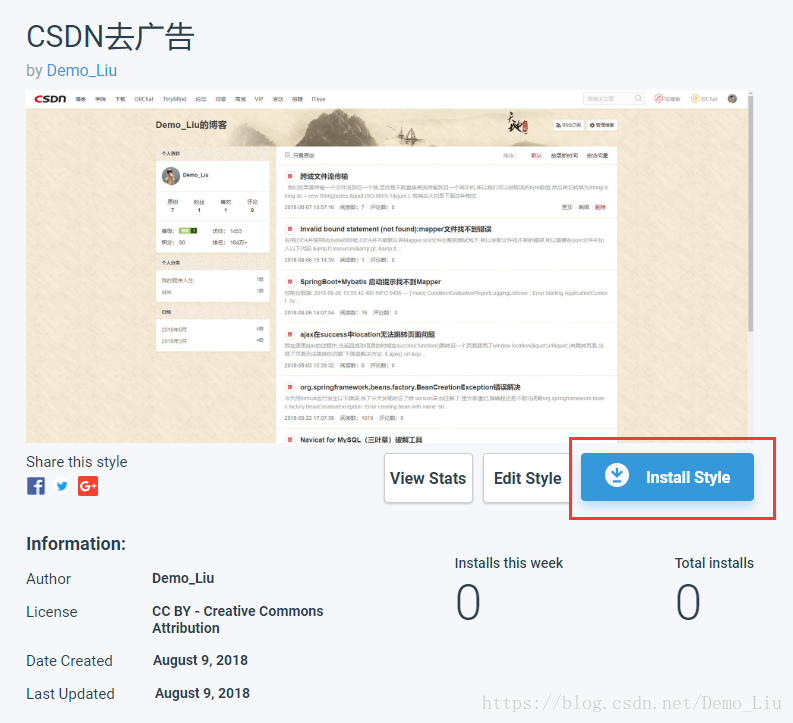793x723 pixels.
Task: Click the Navicat for MySQL article in preview
Action: [x=361, y=440]
